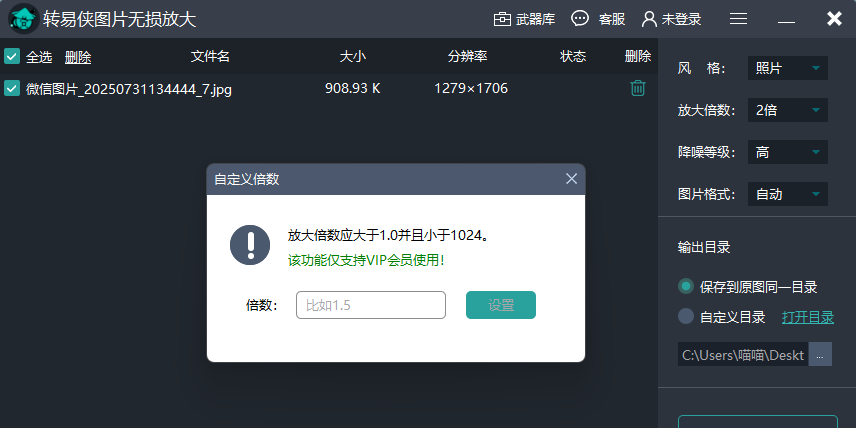The image size is (856, 428).
Task: Open the 图片格式 format dropdown
Action: (787, 194)
